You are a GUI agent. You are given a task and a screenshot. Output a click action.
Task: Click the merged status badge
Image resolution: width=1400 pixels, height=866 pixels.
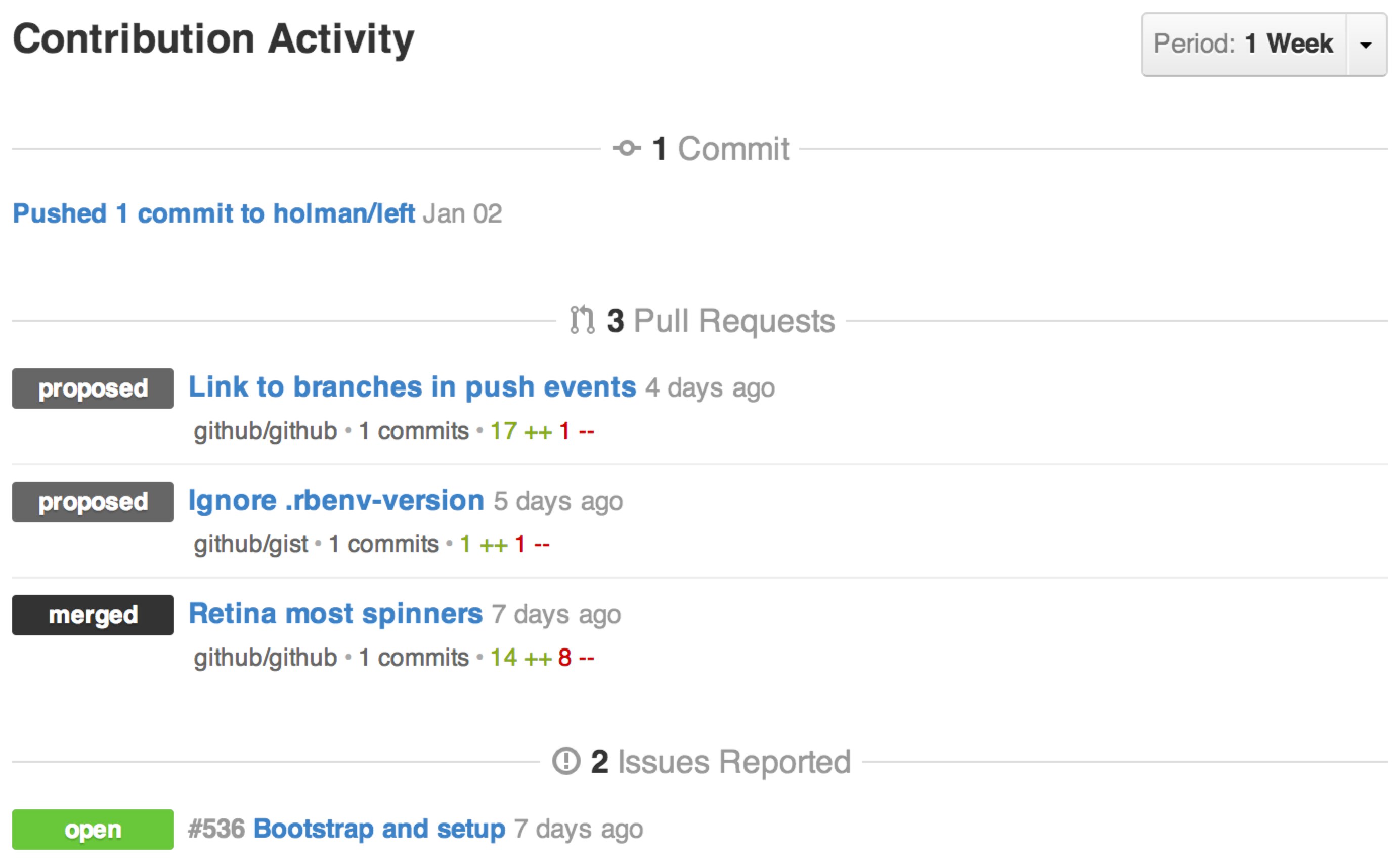93,615
